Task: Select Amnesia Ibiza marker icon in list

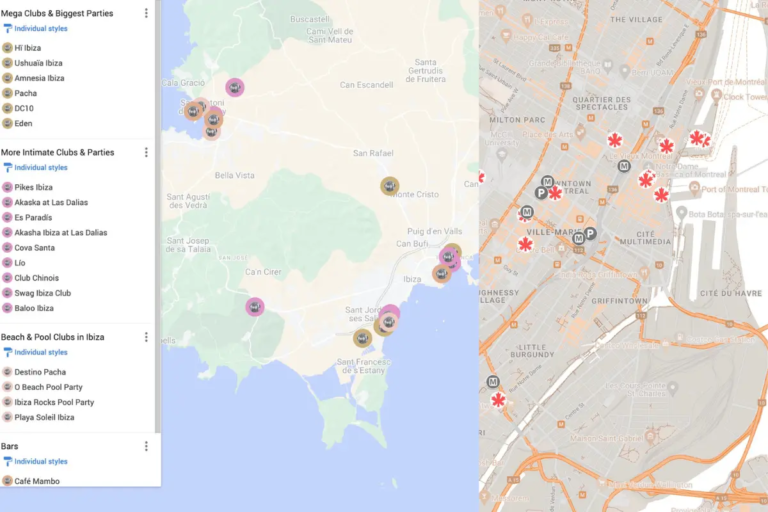Action: pos(7,78)
